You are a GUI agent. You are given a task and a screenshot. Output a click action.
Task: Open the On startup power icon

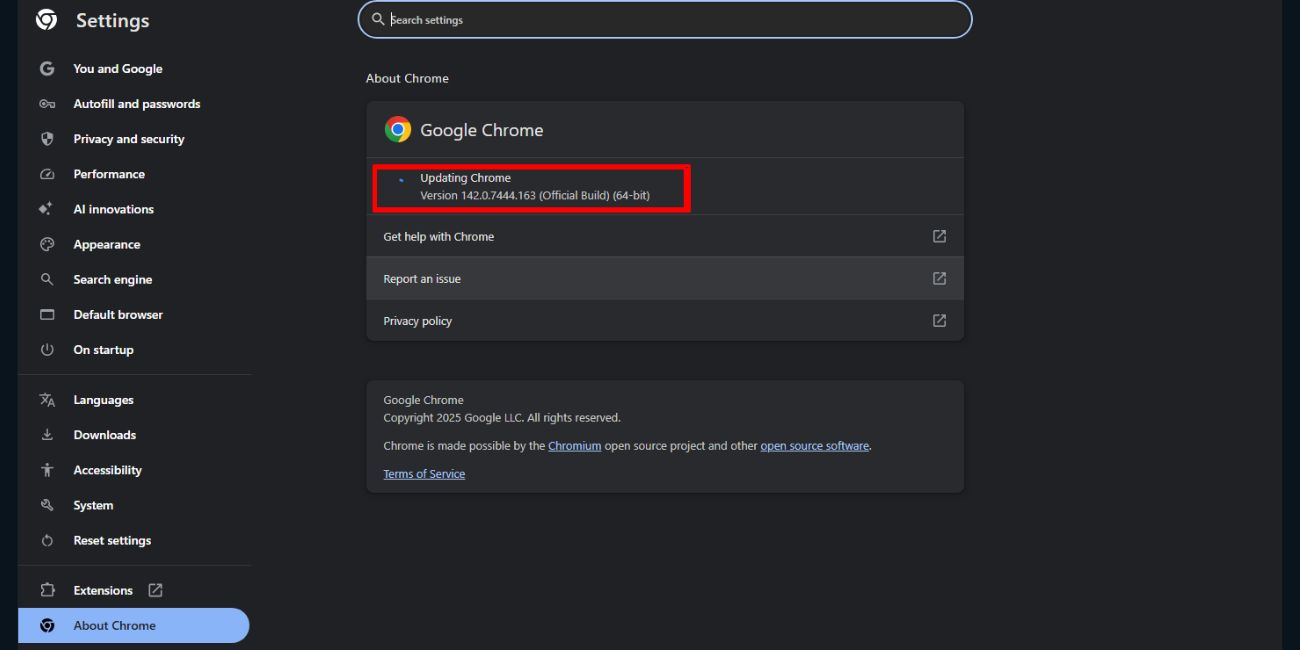[46, 349]
